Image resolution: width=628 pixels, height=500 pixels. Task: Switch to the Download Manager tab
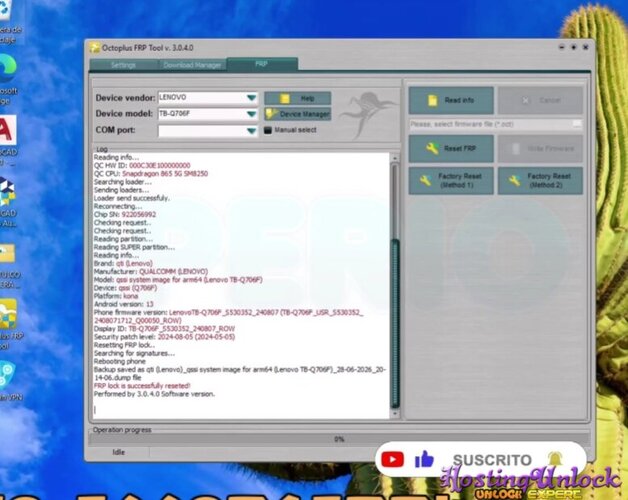tap(192, 65)
